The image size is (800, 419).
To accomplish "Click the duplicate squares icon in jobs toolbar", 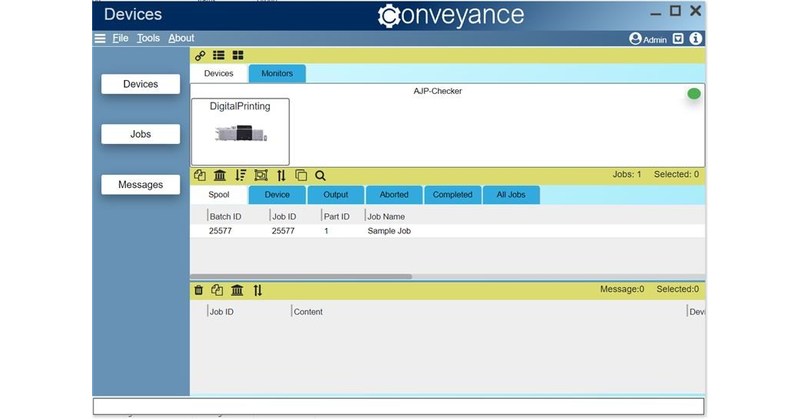I will click(301, 176).
